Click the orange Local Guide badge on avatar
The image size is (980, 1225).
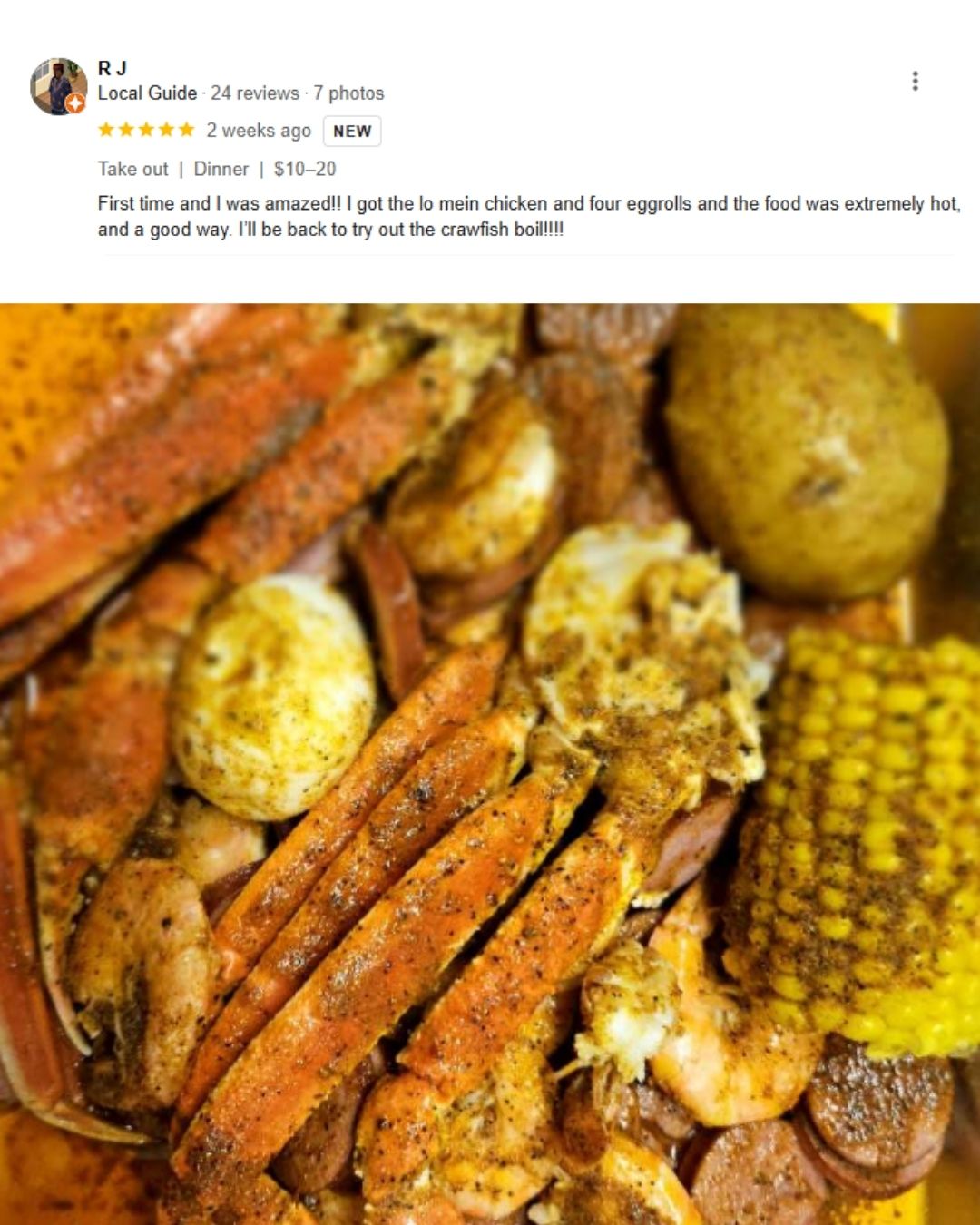(76, 104)
